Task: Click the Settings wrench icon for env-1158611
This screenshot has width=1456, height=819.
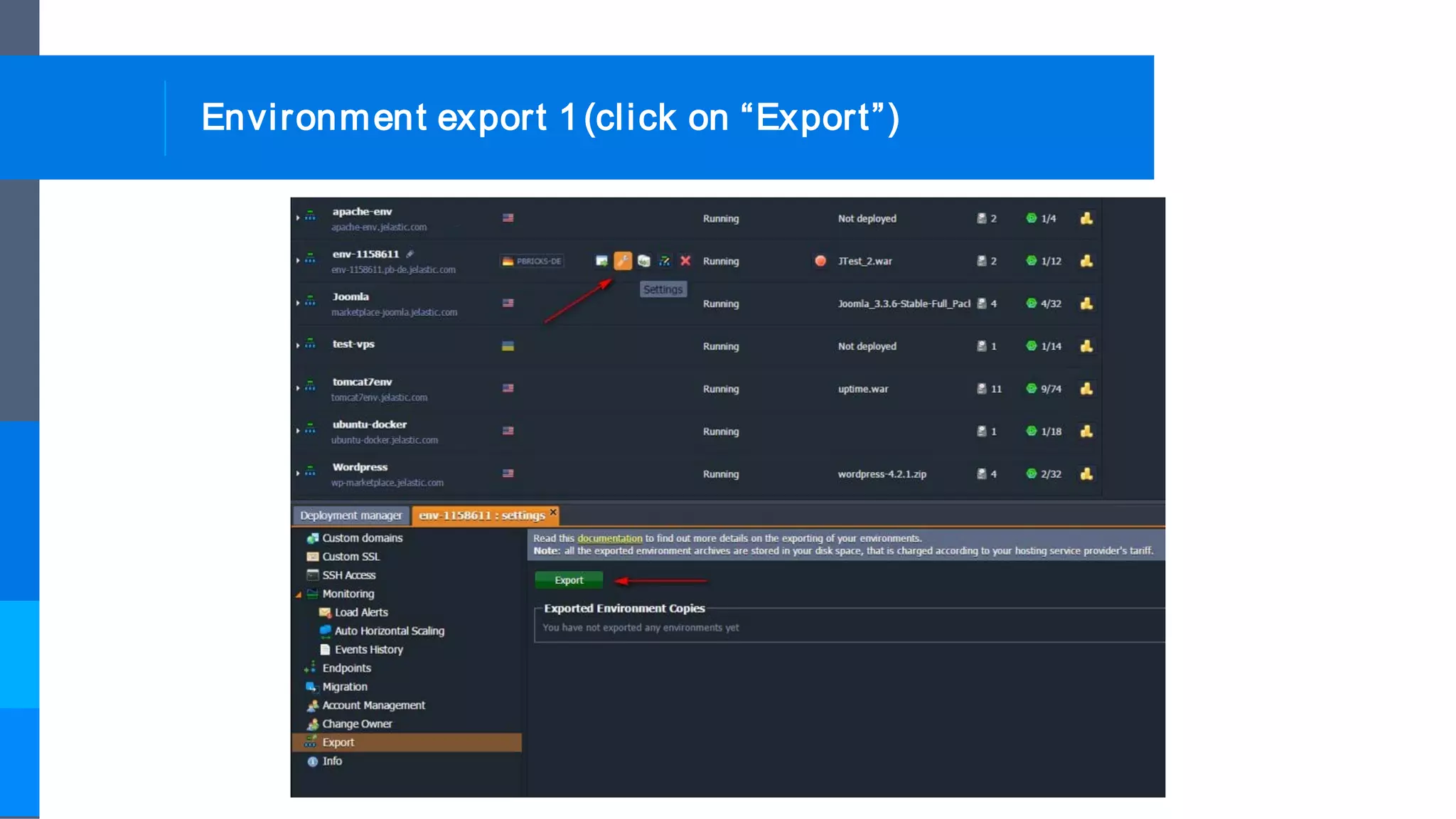Action: point(622,261)
